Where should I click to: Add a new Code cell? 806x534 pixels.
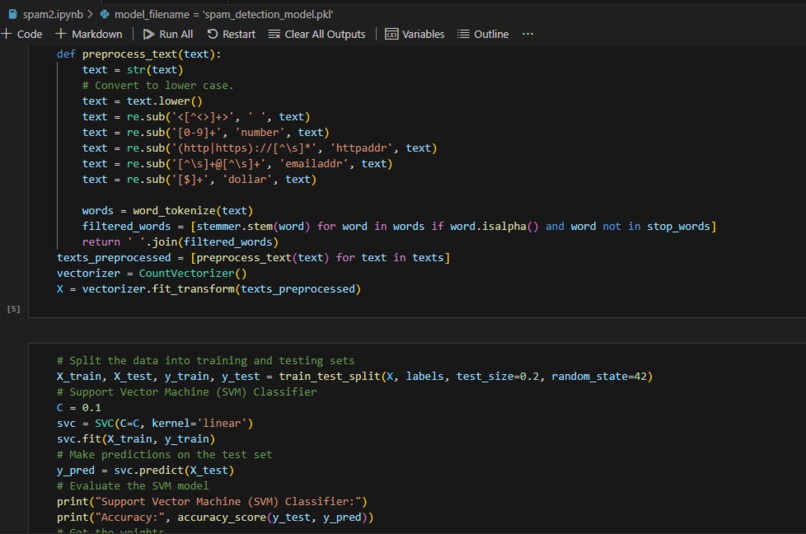(x=22, y=34)
